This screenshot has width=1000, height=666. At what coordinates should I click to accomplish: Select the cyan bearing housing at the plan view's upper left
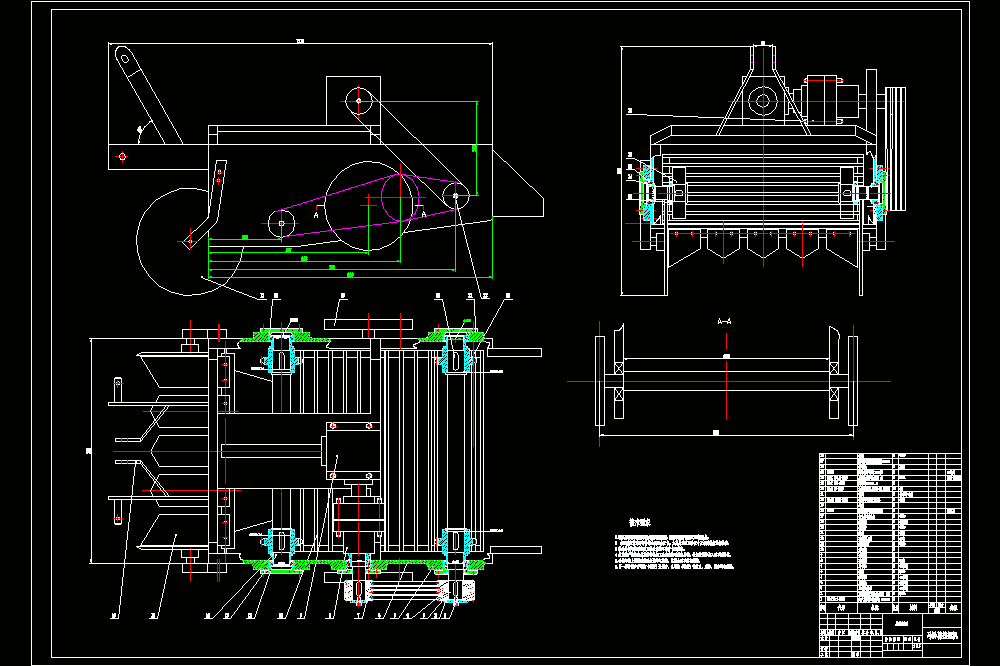tap(281, 353)
